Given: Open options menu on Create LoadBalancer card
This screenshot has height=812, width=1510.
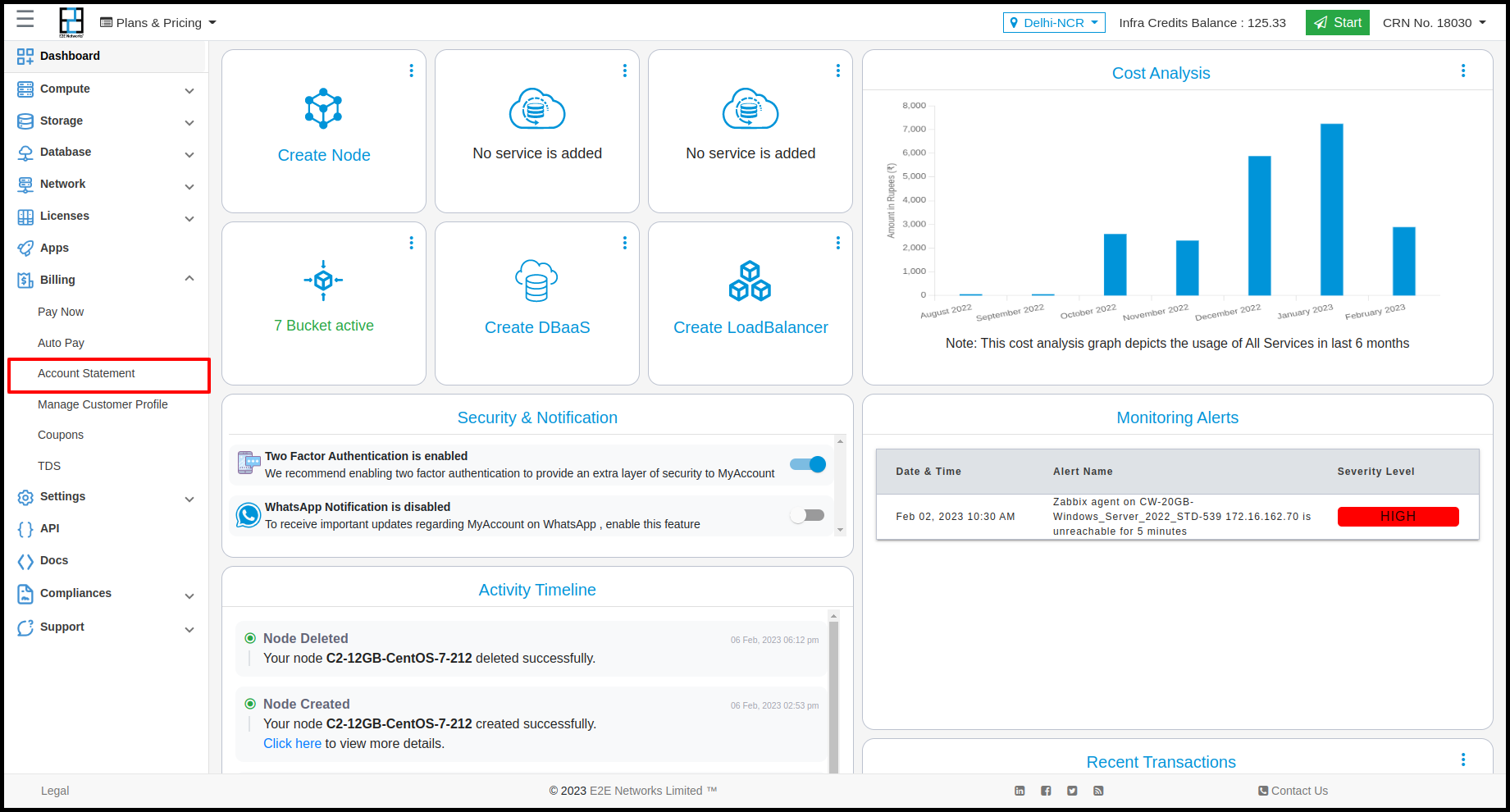Looking at the screenshot, I should click(838, 243).
